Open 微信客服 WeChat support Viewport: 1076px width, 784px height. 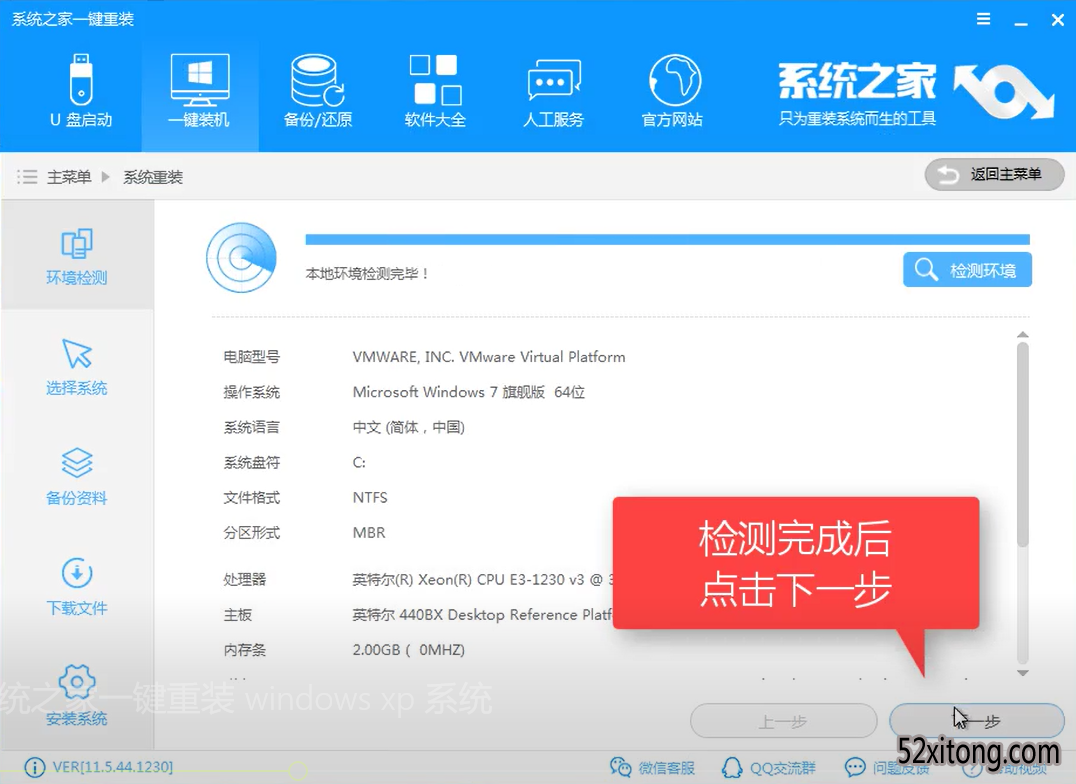point(653,768)
